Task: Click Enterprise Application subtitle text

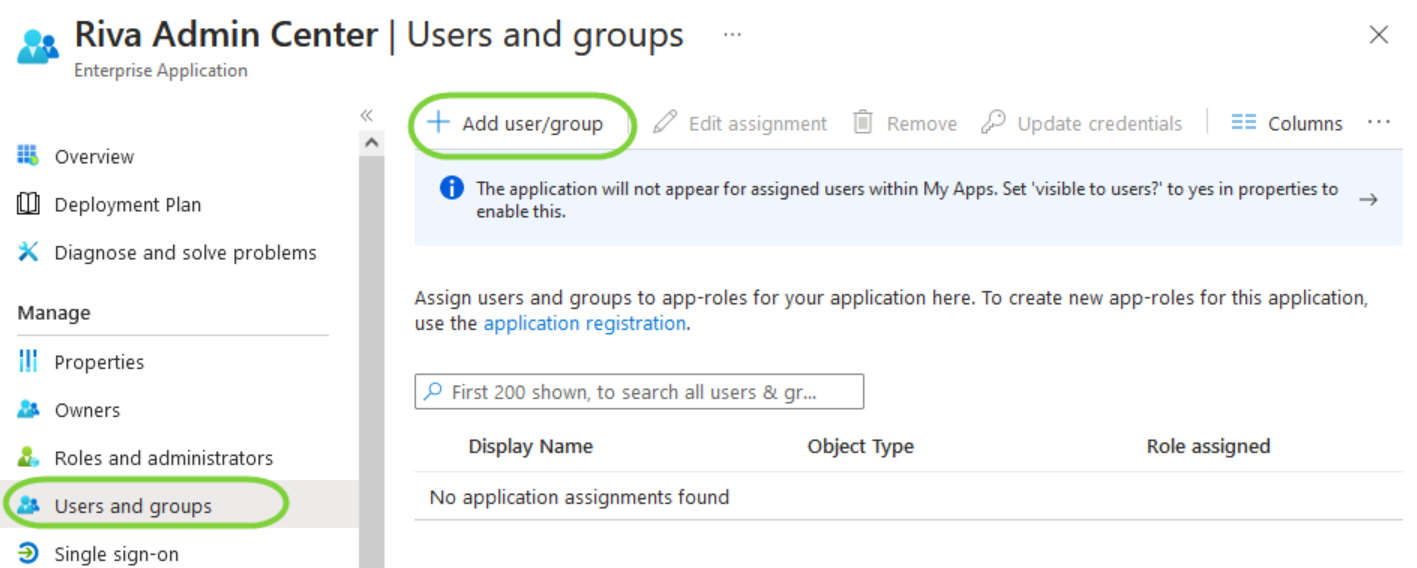Action: tap(161, 71)
